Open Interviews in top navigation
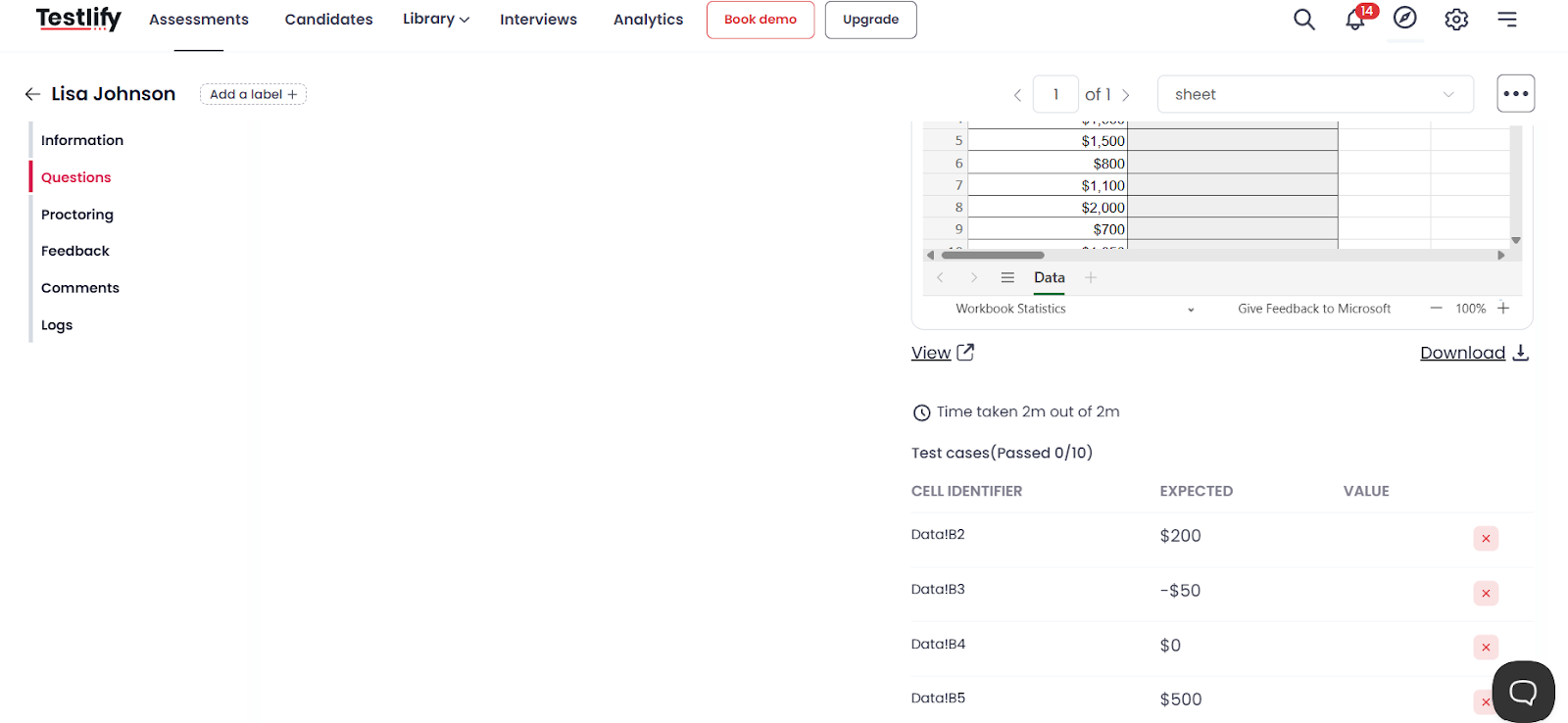1568x723 pixels. pos(538,20)
